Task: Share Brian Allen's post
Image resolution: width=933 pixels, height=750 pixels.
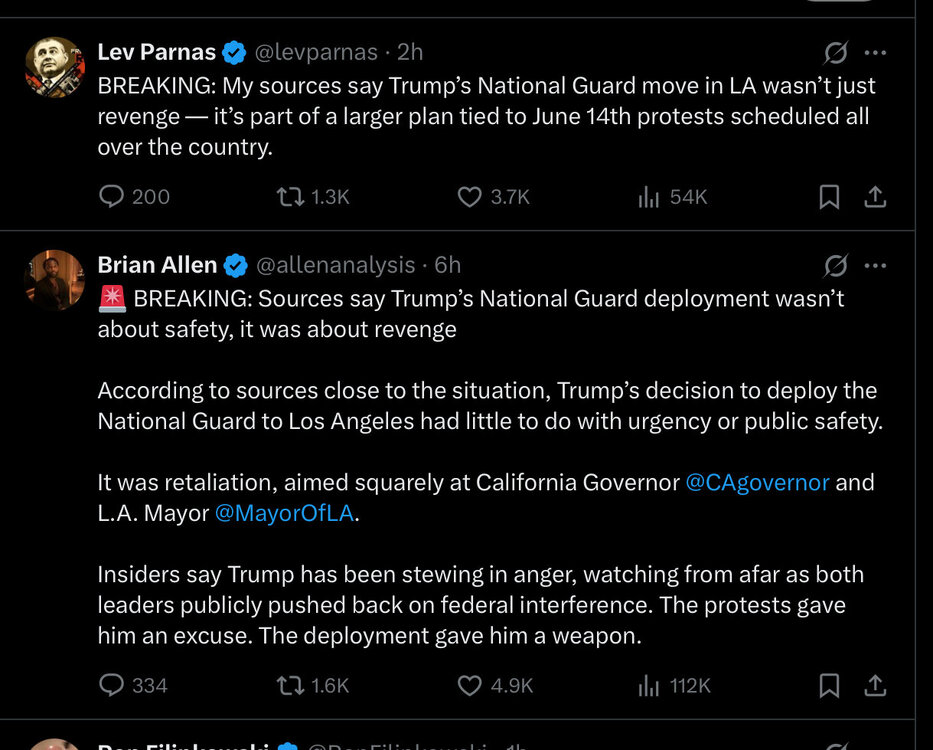Action: pos(875,685)
